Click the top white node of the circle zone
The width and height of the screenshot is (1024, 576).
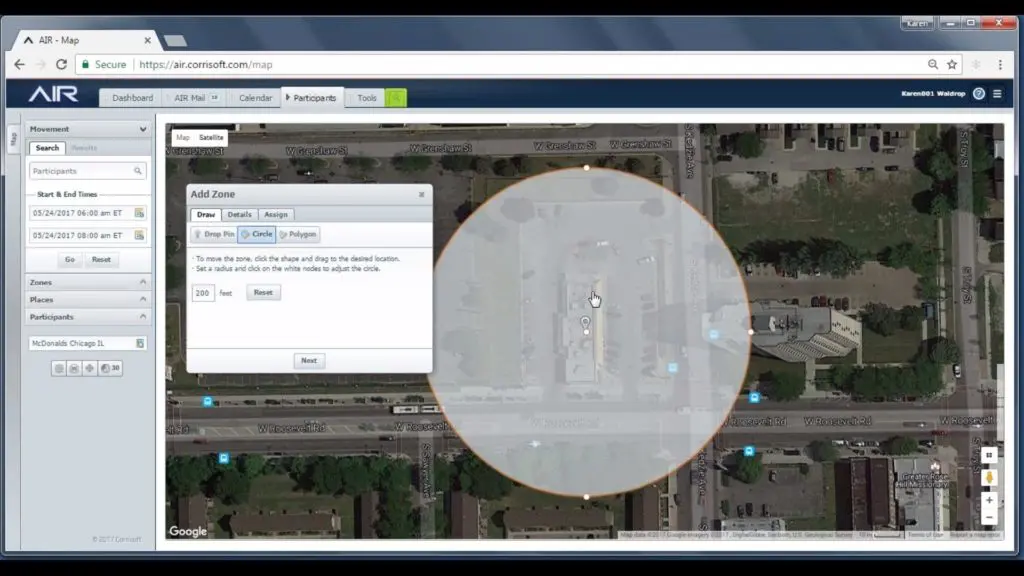[586, 168]
